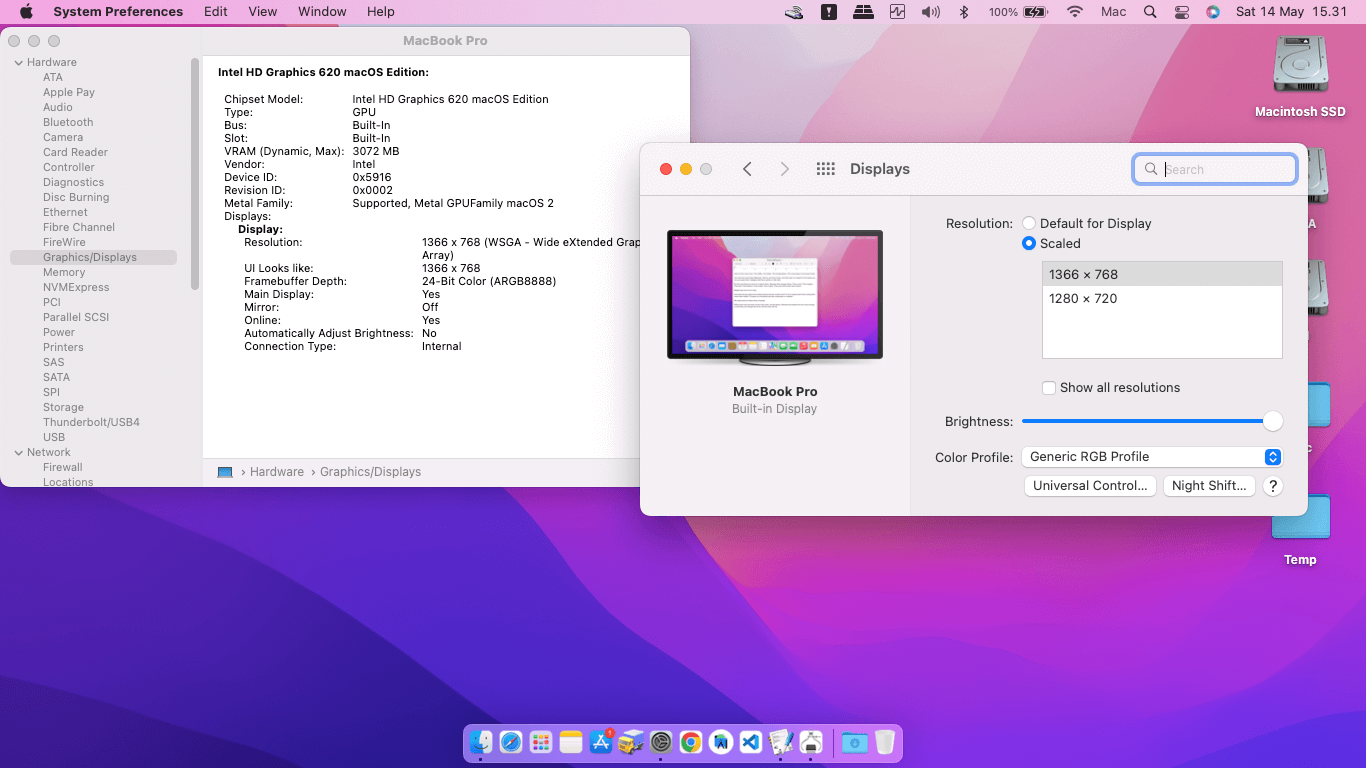The image size is (1366, 768).
Task: Open the Color Profile dropdown
Action: (1151, 457)
